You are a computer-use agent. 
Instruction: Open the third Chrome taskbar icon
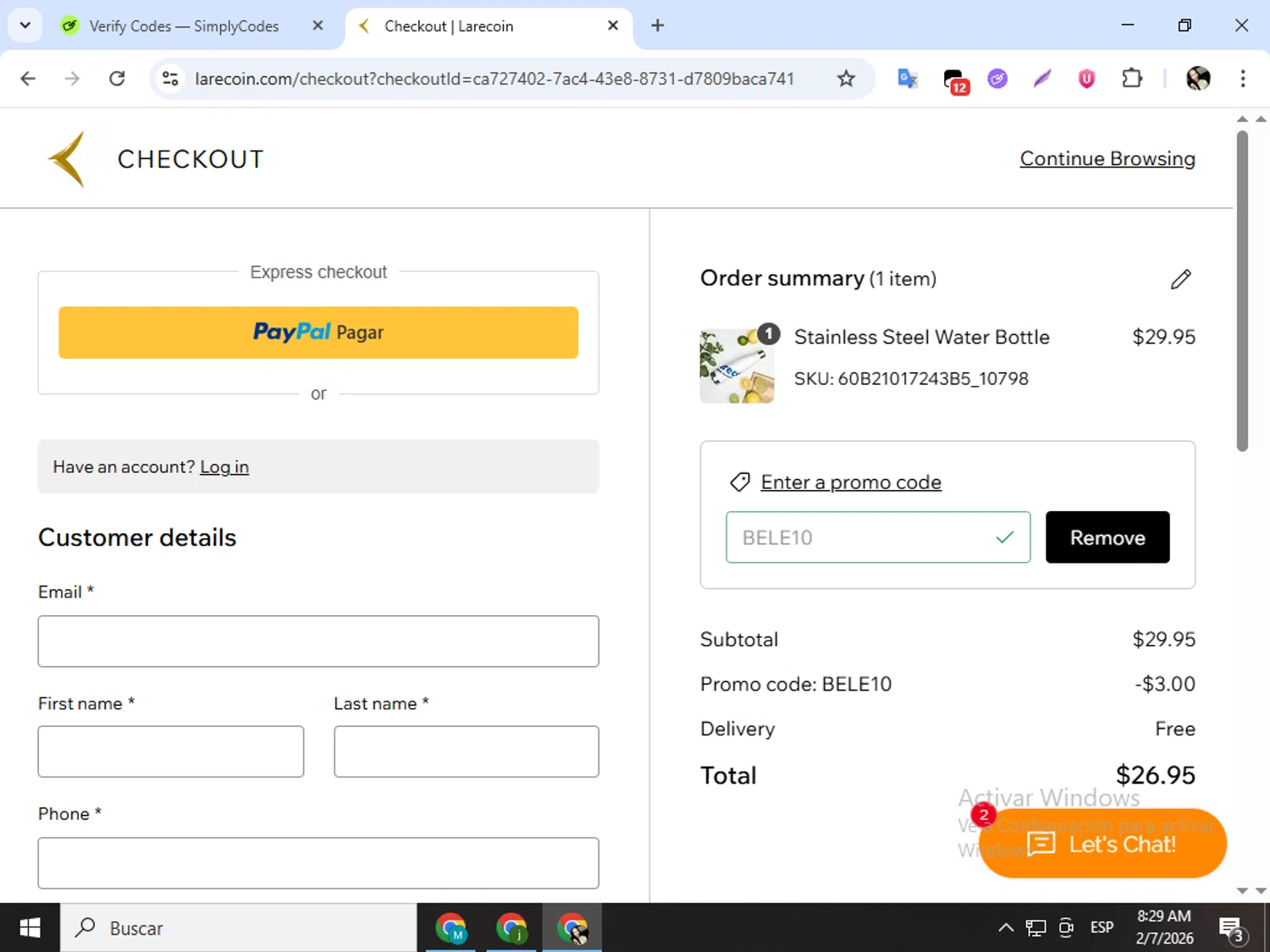click(573, 928)
